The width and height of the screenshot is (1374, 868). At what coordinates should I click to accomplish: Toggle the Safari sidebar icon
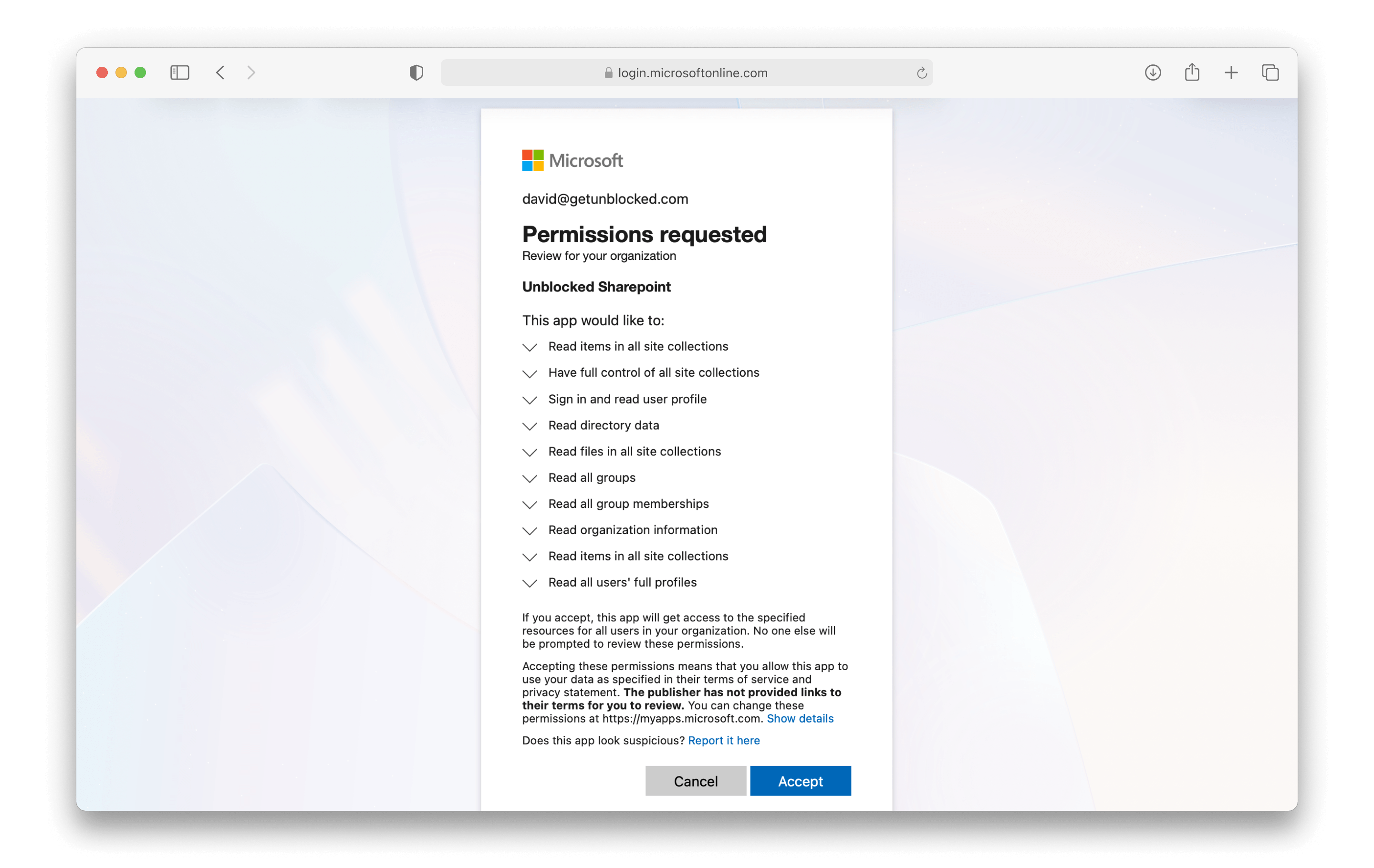(180, 72)
